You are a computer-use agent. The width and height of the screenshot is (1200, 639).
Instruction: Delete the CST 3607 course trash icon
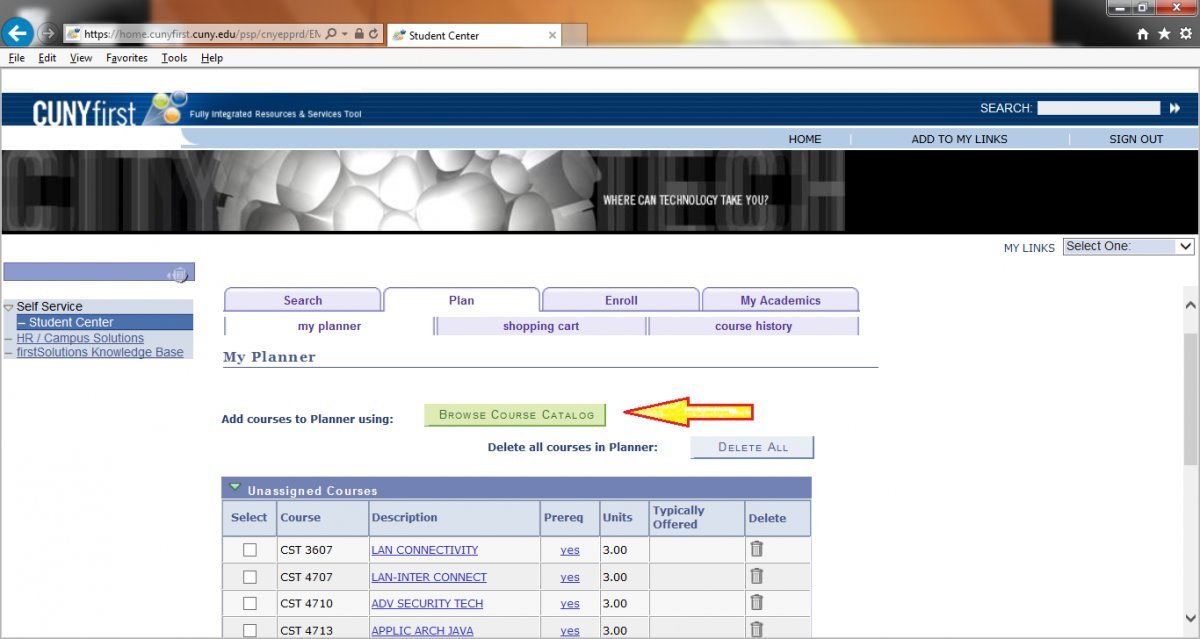757,549
